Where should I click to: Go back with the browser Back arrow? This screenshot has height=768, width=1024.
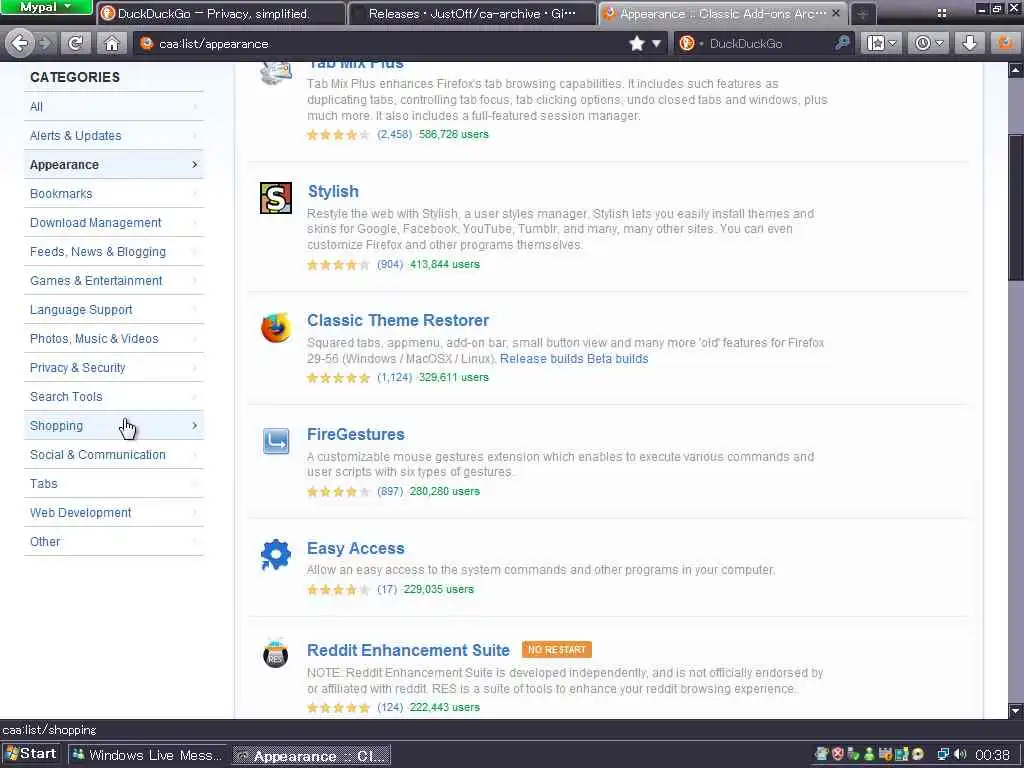tap(19, 44)
